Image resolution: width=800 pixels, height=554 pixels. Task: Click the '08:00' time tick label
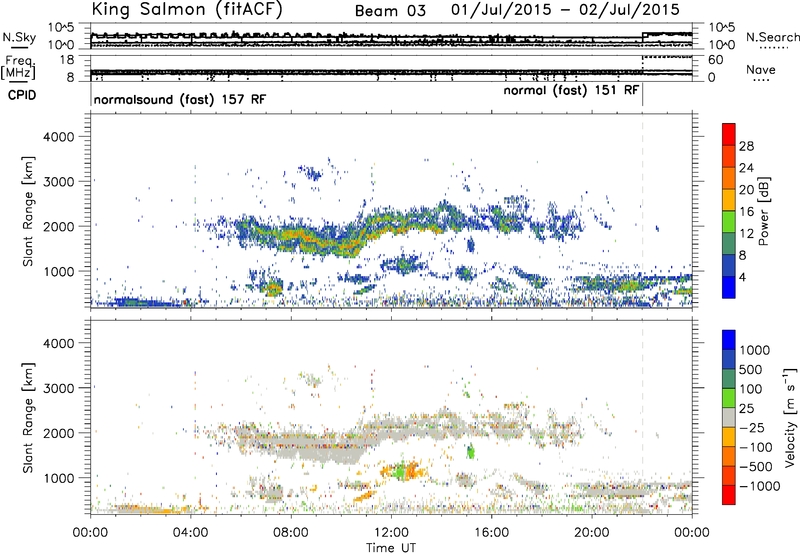(x=291, y=533)
